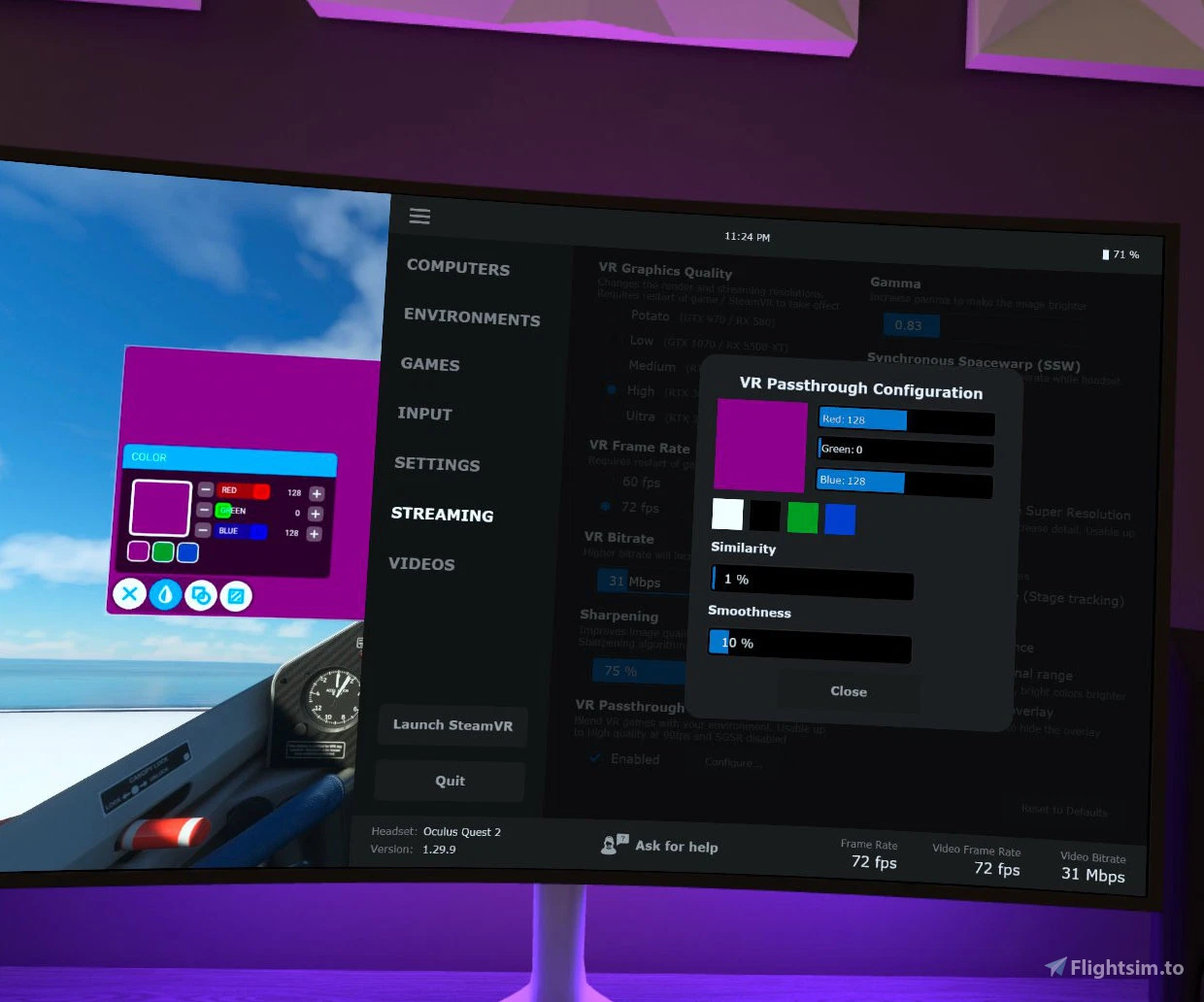
Task: Select the 72 fps VR Frame Rate option
Action: pyautogui.click(x=605, y=507)
